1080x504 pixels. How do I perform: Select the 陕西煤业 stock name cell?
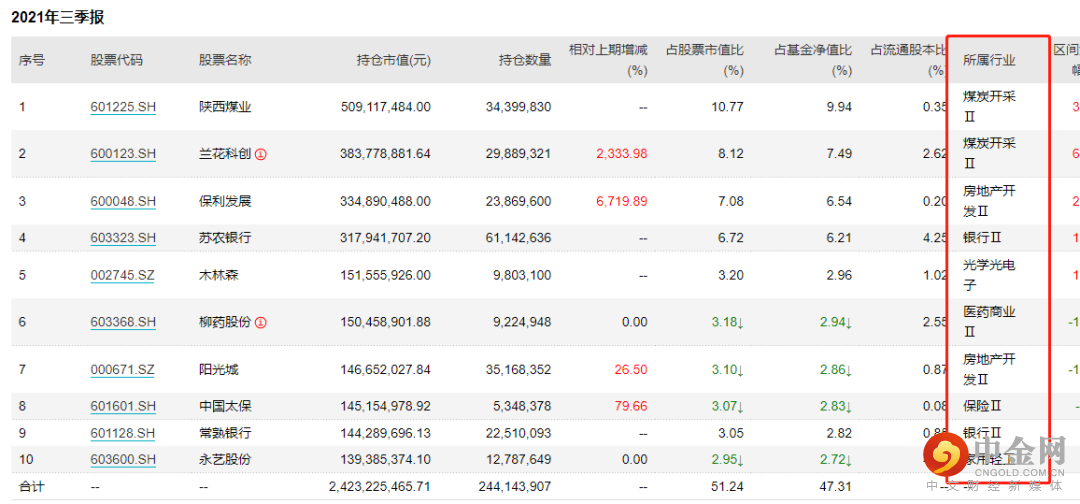(225, 107)
